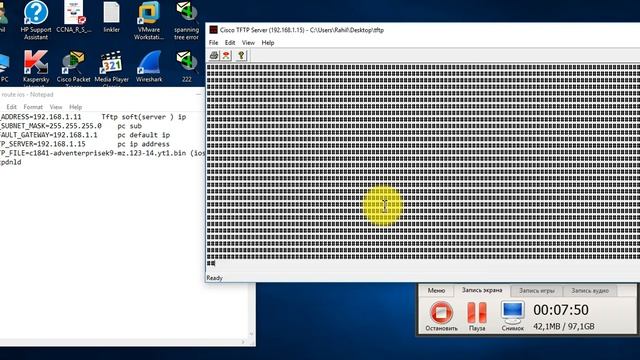Open the View menu in Cisco TFTP Server
Viewport: 640px width, 360px height.
(248, 42)
